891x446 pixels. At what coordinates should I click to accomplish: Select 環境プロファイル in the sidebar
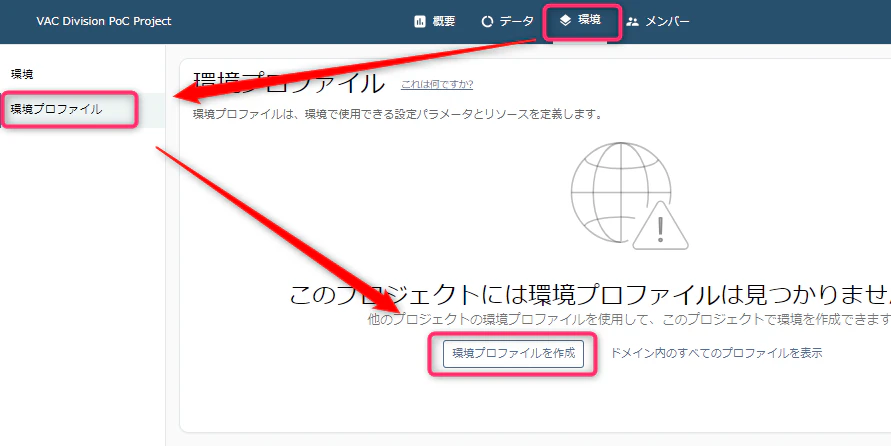pos(82,110)
